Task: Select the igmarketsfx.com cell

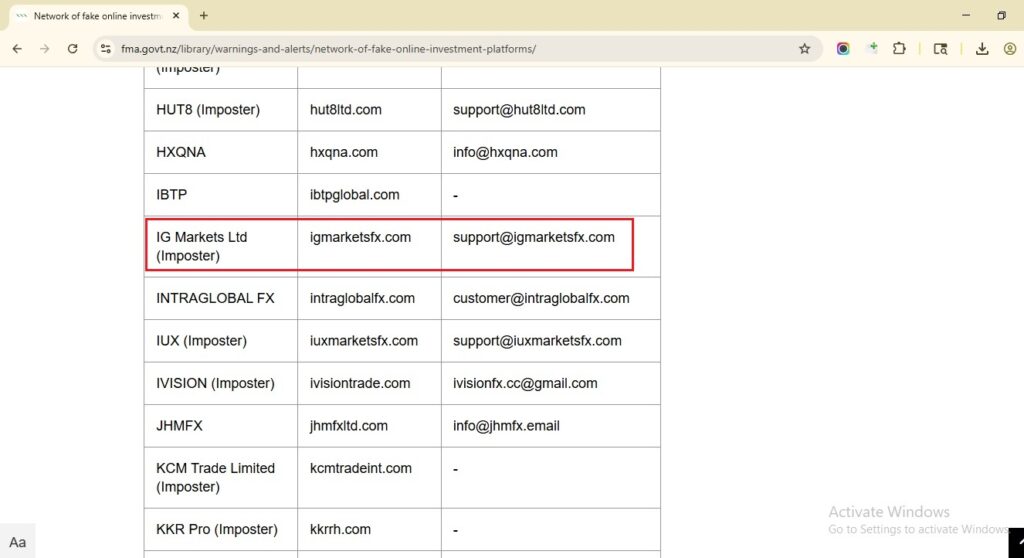Action: click(369, 246)
